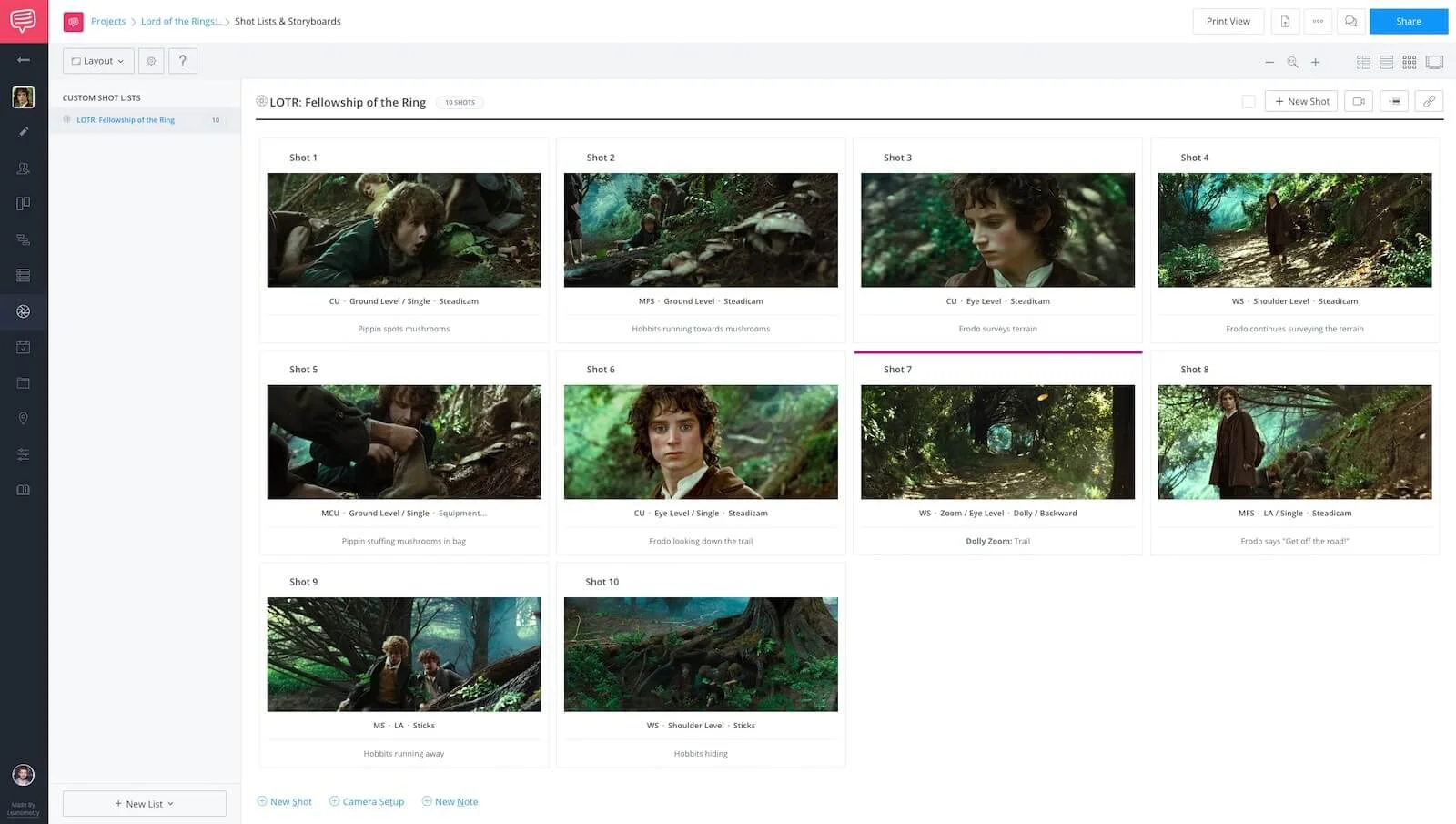Click the note strip icon in header
Screen dimensions: 1456x824
(1394, 101)
